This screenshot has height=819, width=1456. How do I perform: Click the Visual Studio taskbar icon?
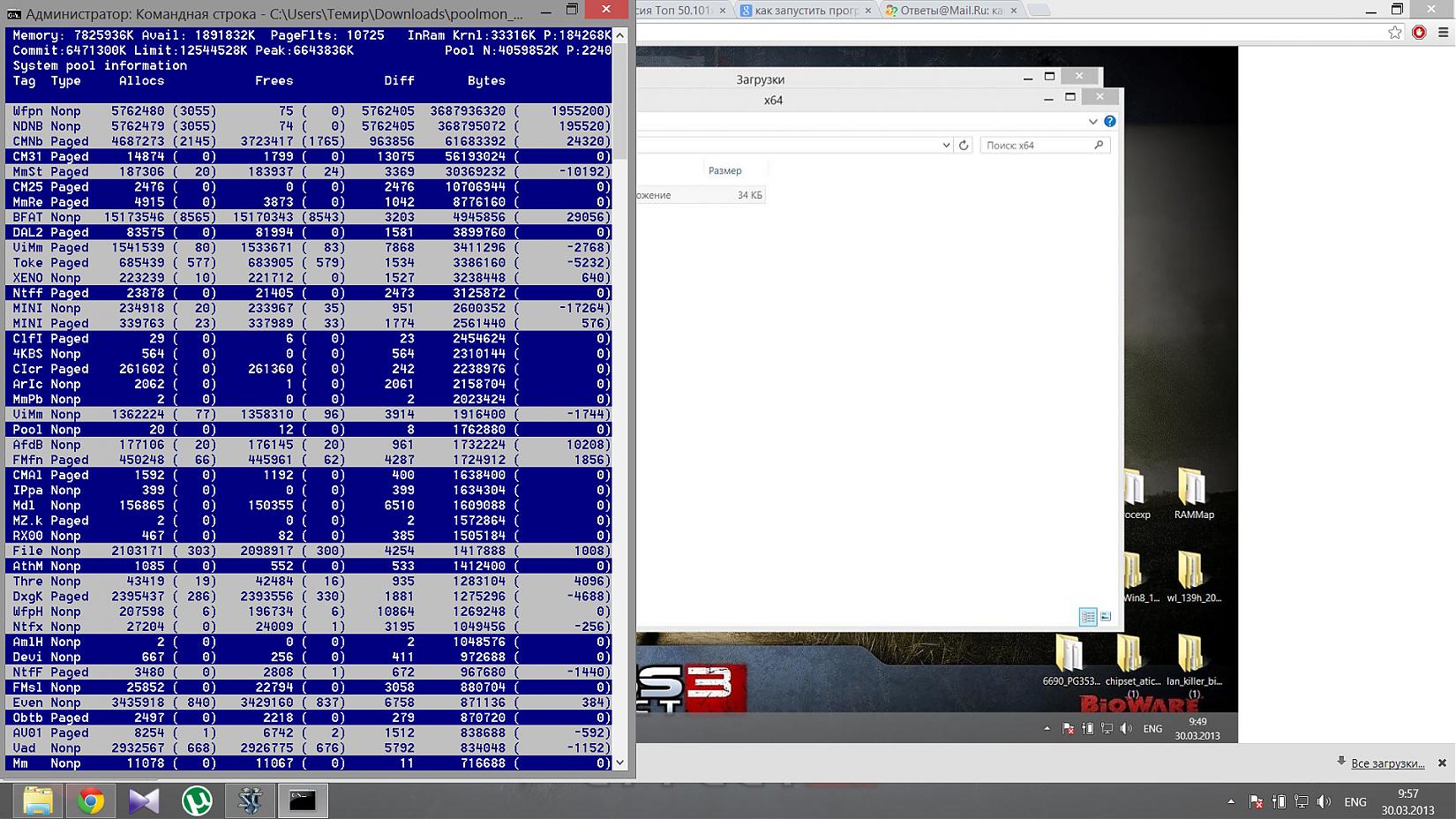(x=144, y=800)
